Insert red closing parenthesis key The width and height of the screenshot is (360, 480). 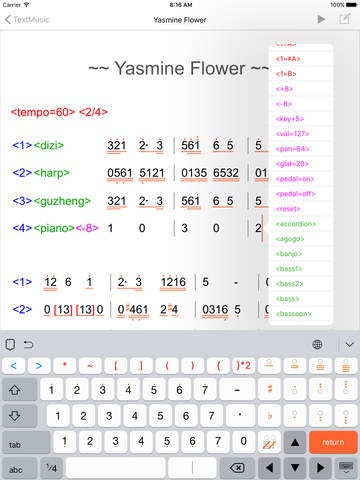[192, 366]
